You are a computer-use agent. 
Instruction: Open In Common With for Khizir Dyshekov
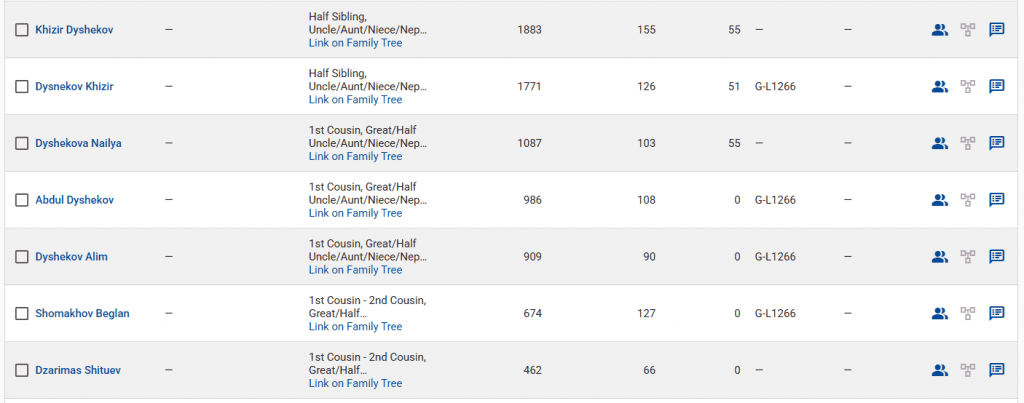pos(939,30)
